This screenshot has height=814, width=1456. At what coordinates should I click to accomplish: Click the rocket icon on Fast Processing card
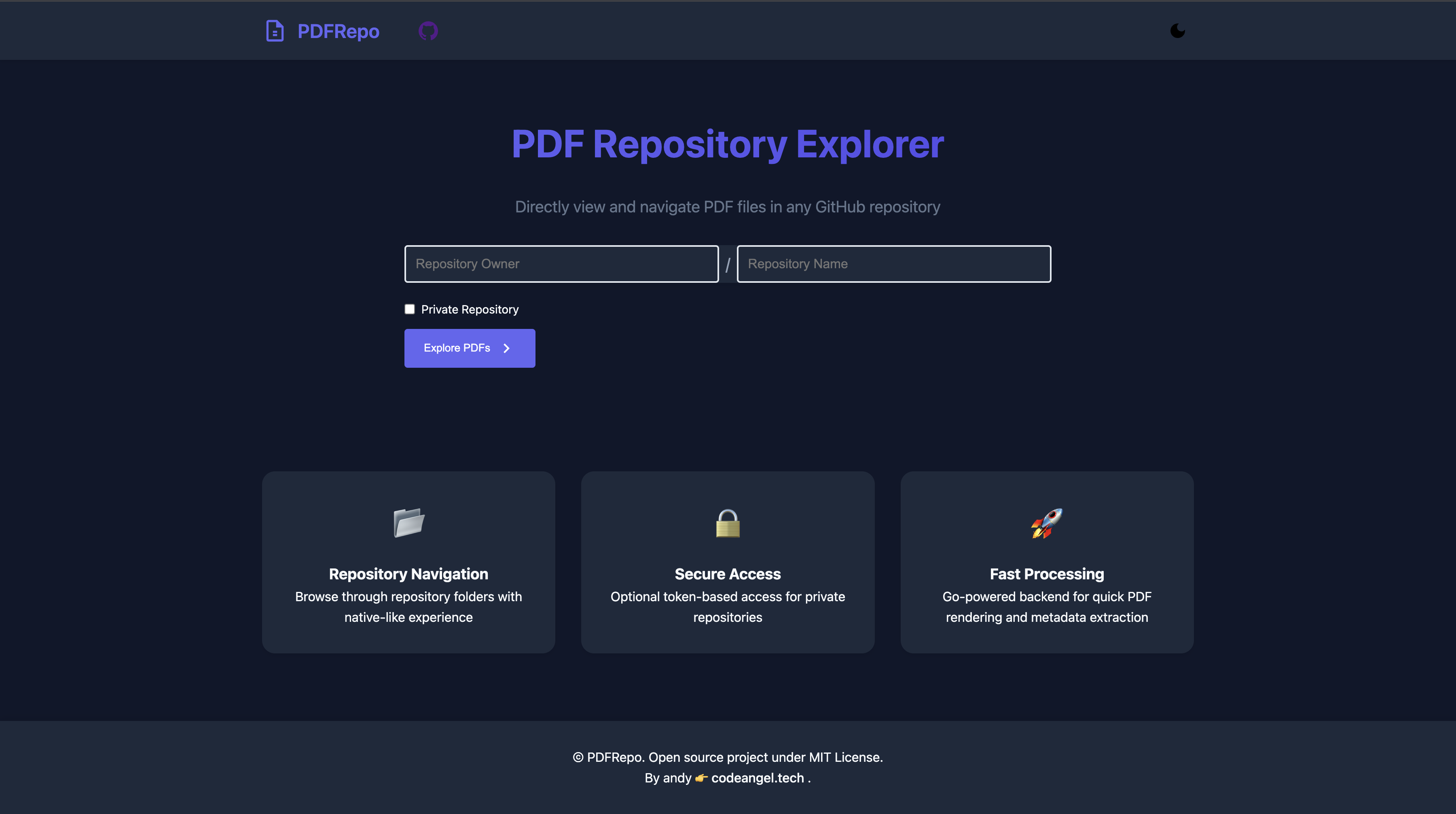coord(1047,524)
